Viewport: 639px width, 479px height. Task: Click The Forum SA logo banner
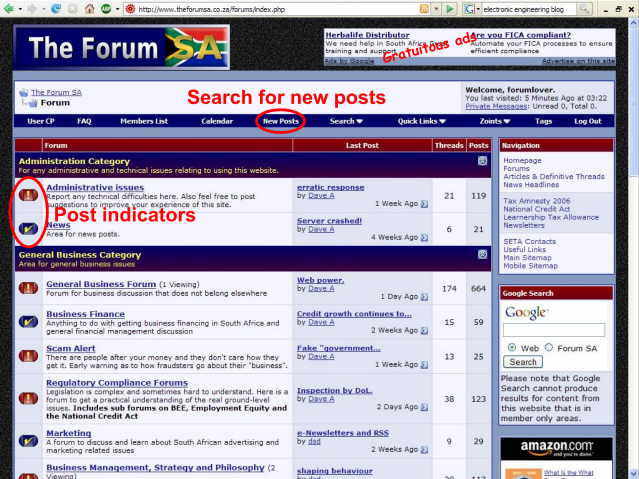coord(121,47)
